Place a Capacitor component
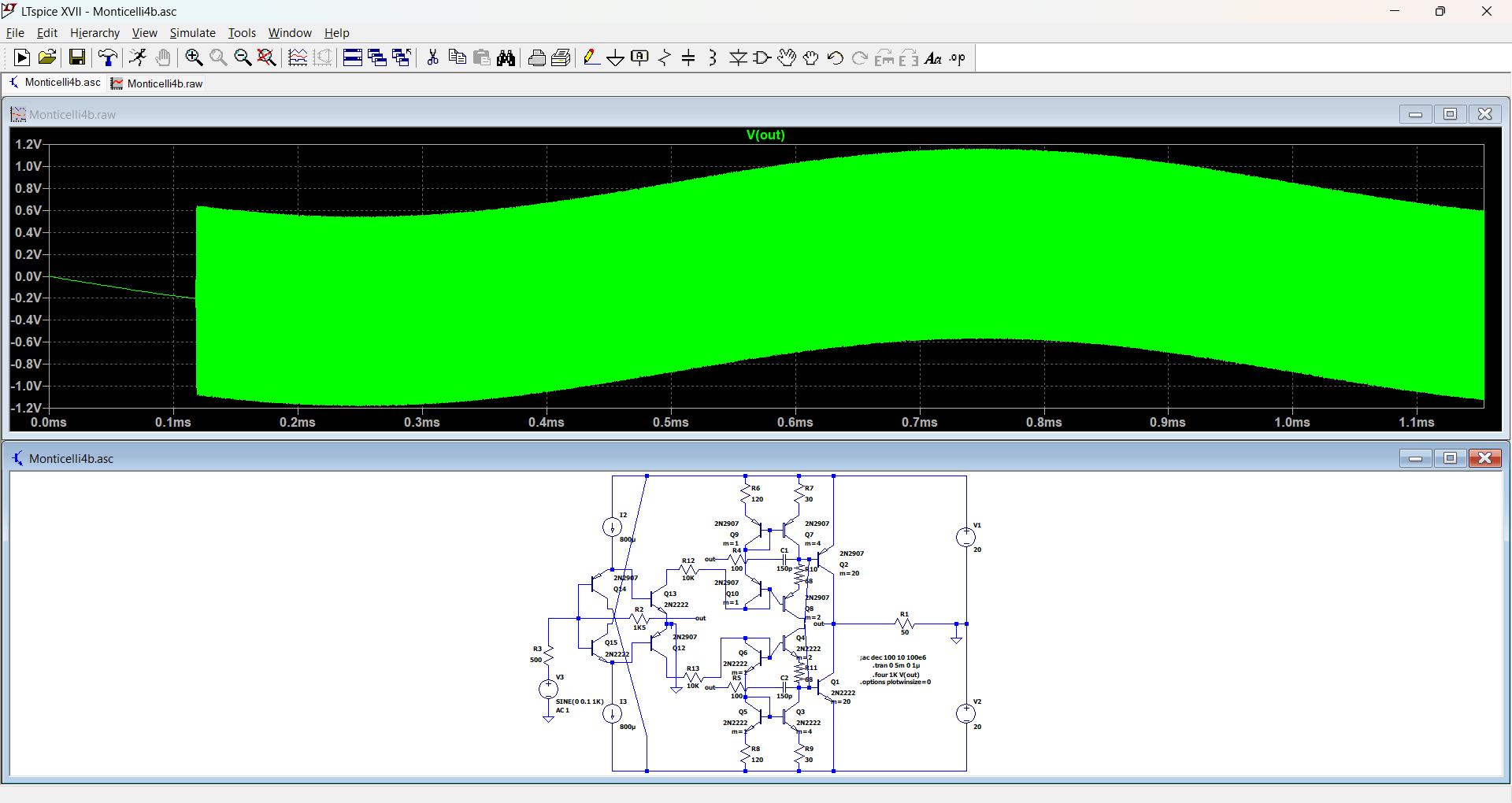 (x=688, y=57)
